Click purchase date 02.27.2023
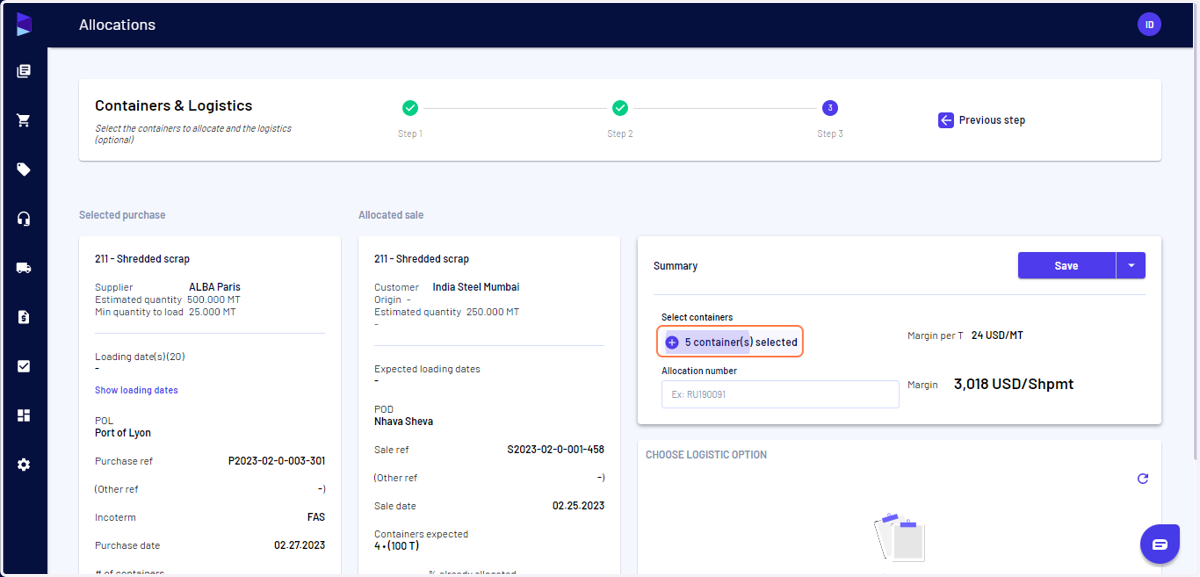Screen dimensions: 1200x577 tap(299, 545)
